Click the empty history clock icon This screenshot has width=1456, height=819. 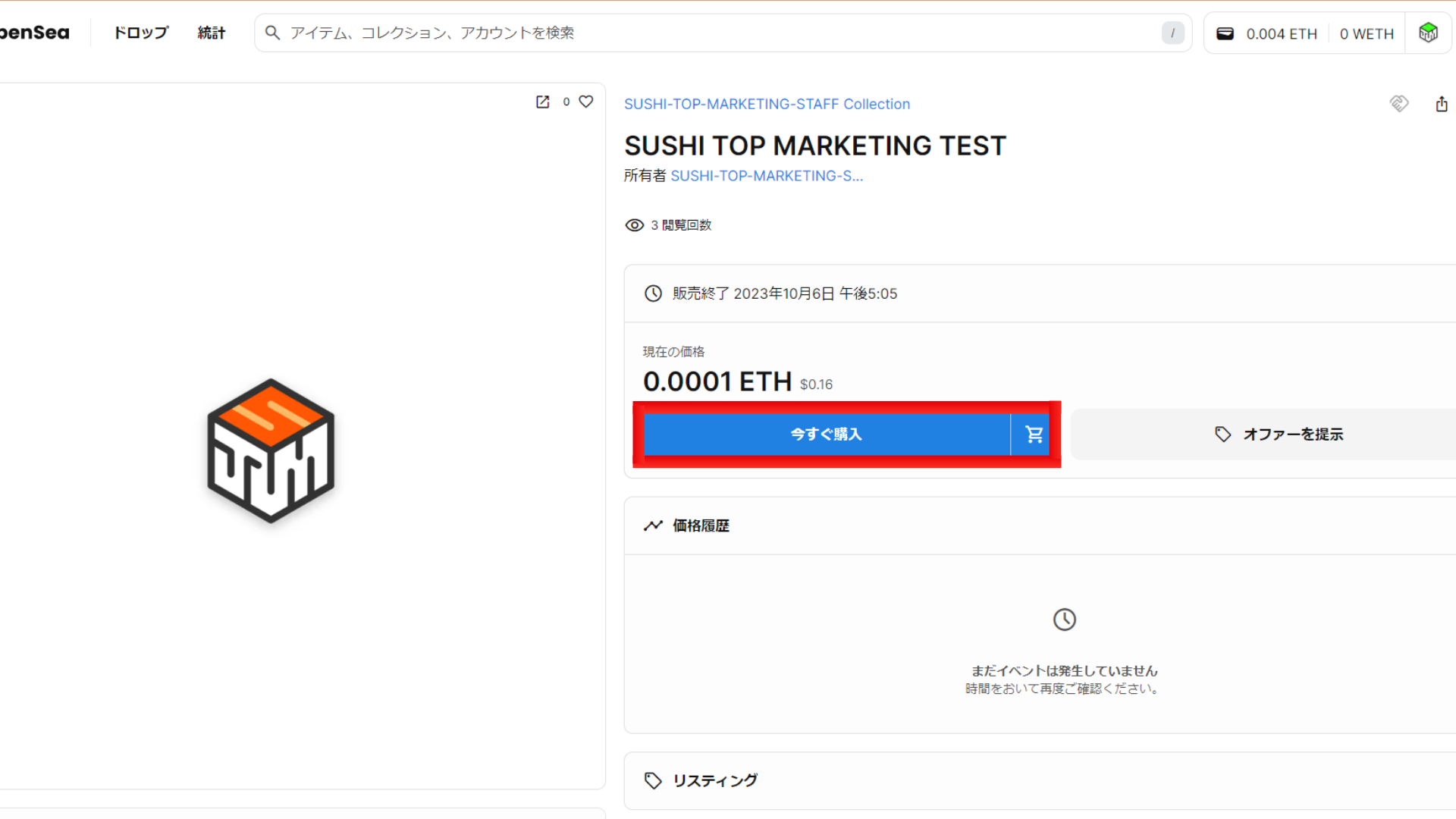coord(1065,620)
